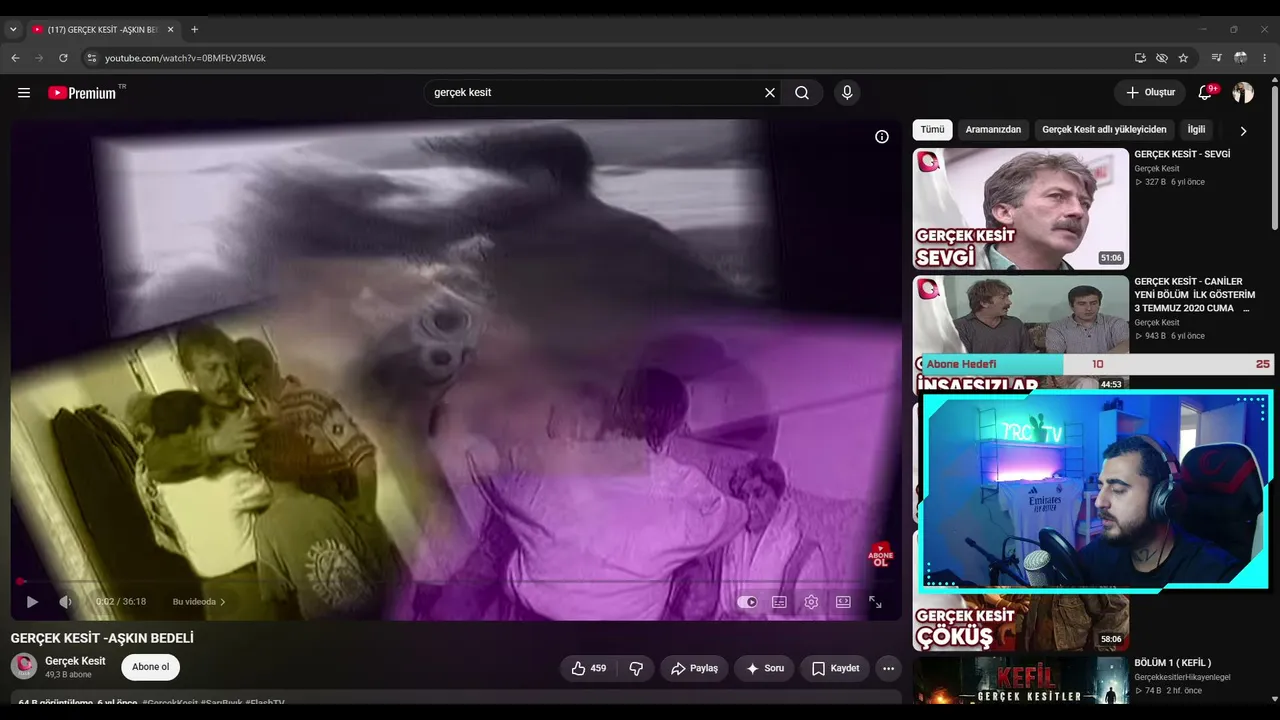Go back in the browser

[x=15, y=58]
